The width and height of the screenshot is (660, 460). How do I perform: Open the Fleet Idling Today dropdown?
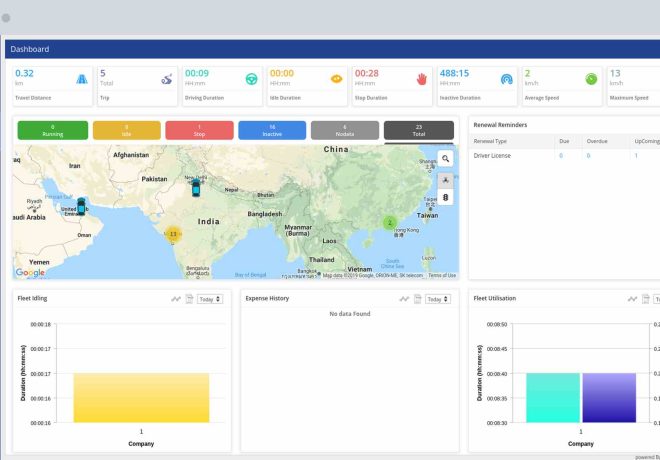[209, 299]
